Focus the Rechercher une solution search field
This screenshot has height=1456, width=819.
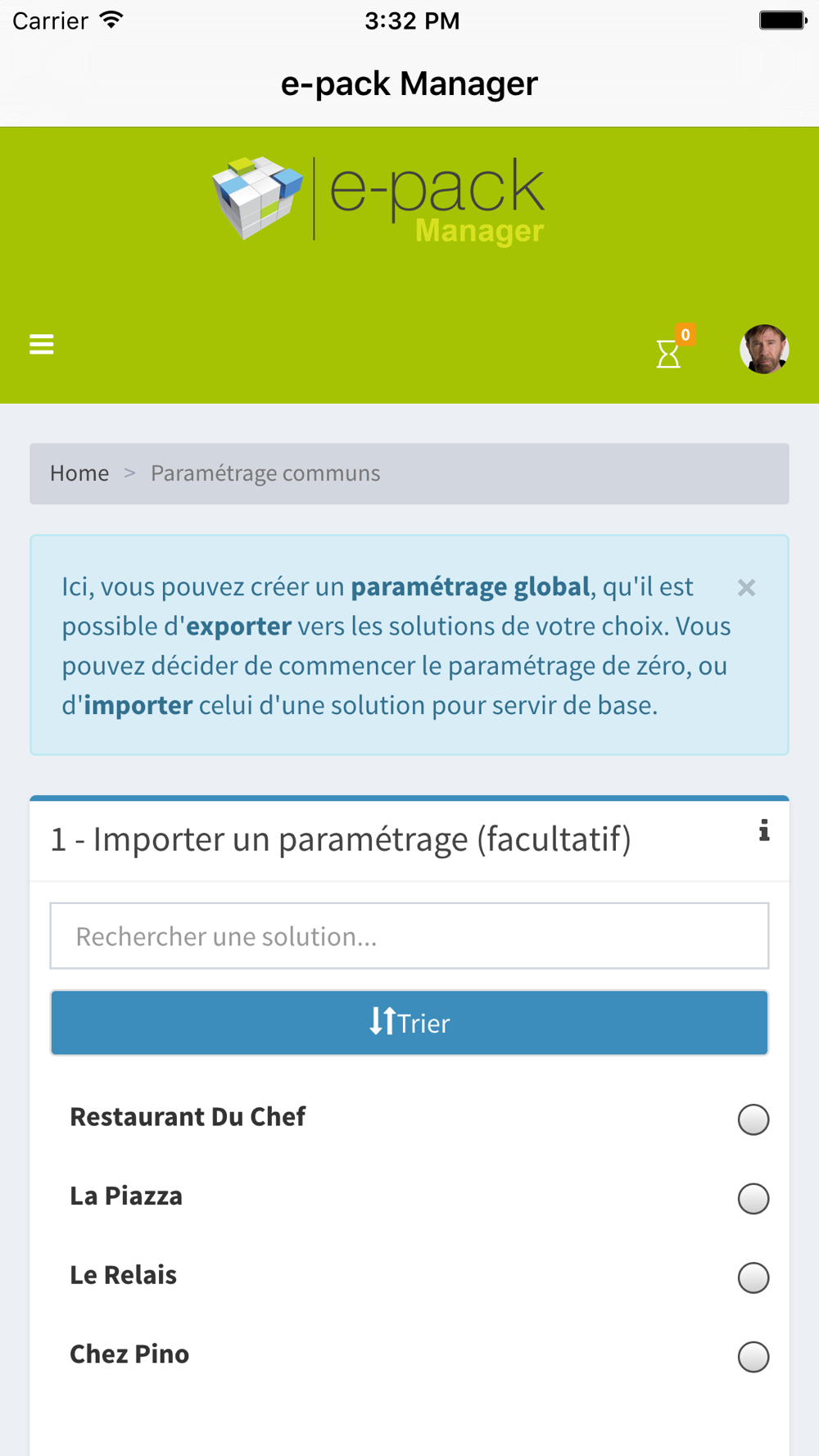pyautogui.click(x=409, y=936)
